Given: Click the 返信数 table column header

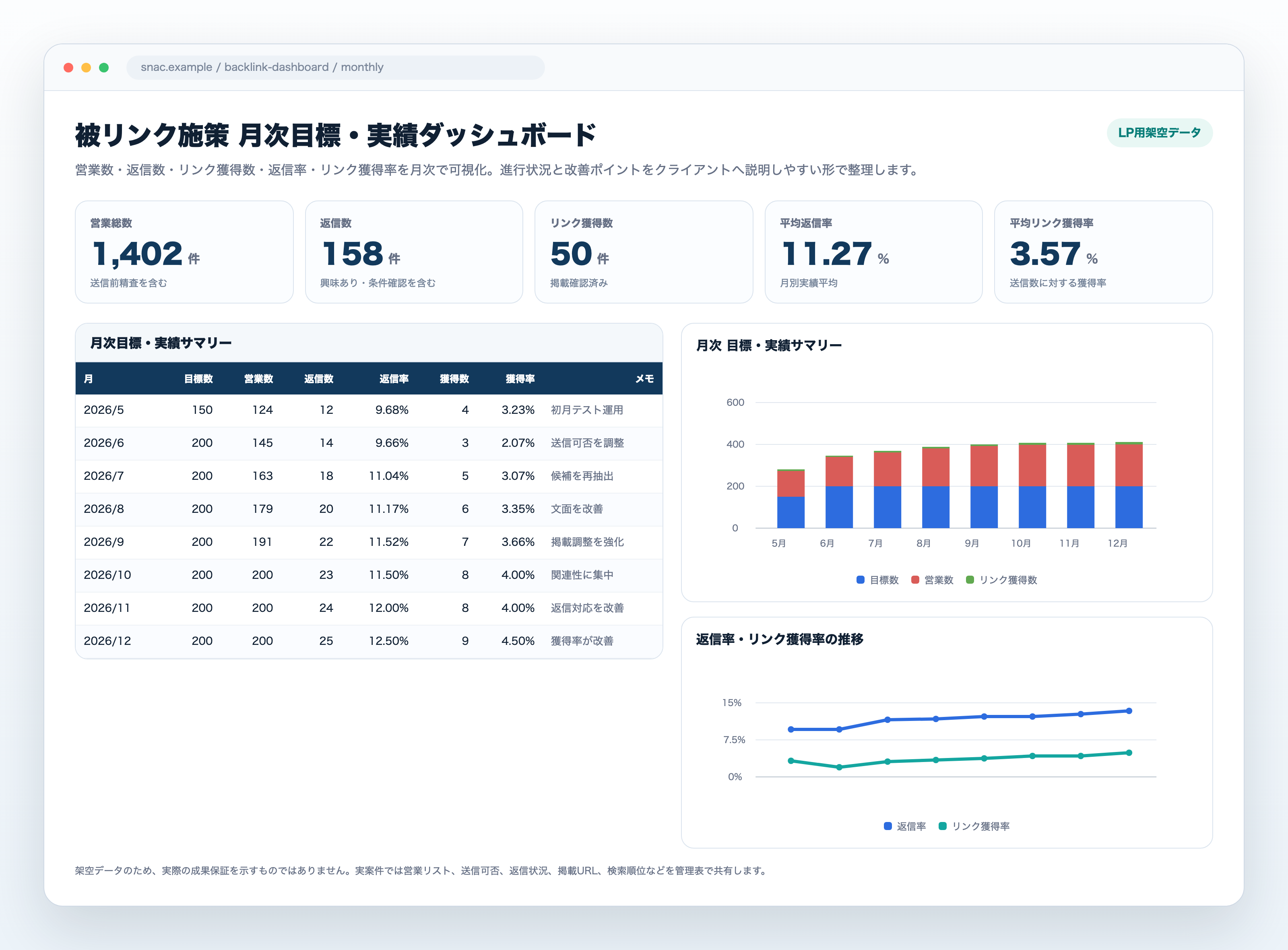Looking at the screenshot, I should click(x=318, y=378).
